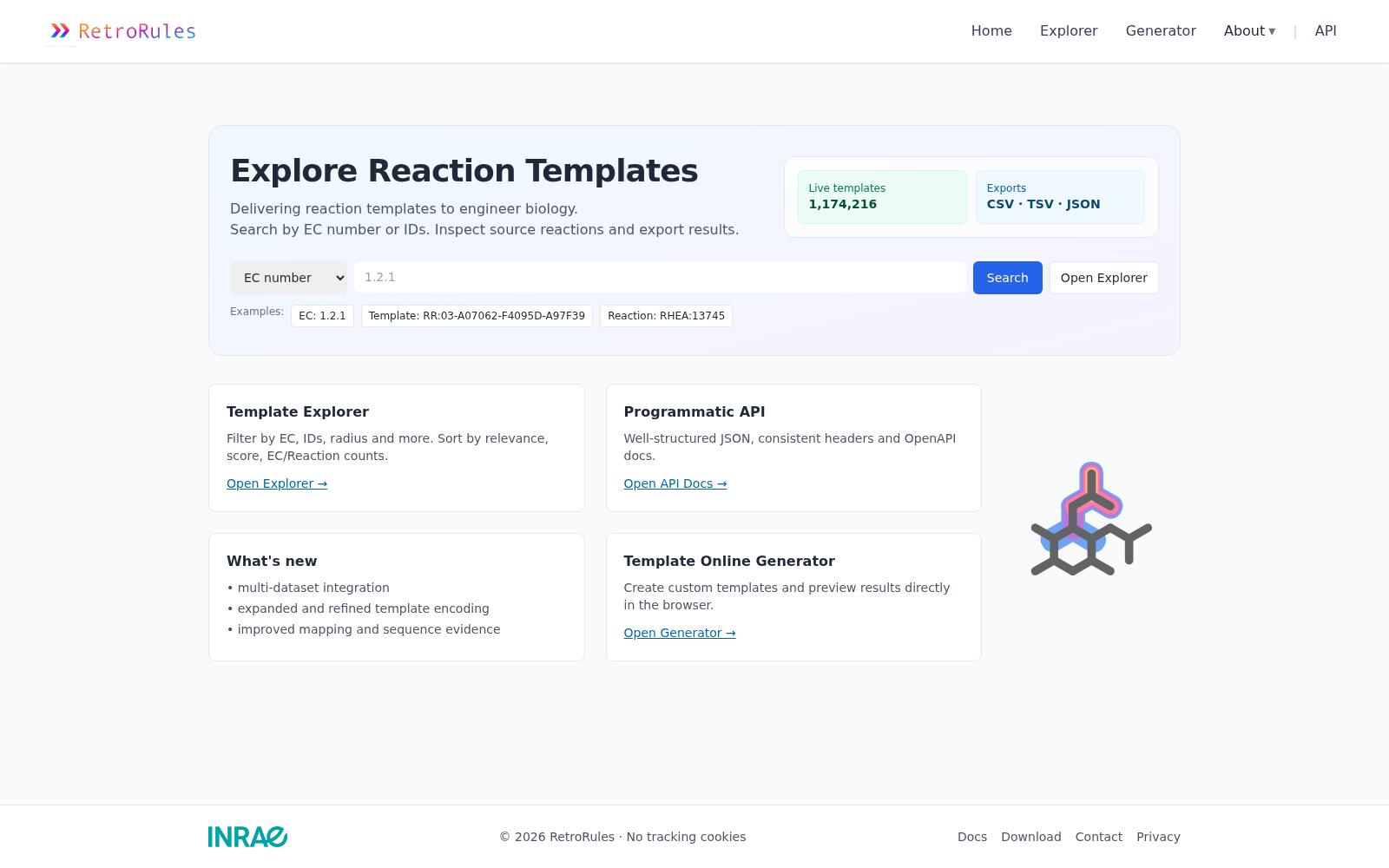Click the blue Search button
1389x868 pixels.
(1007, 278)
